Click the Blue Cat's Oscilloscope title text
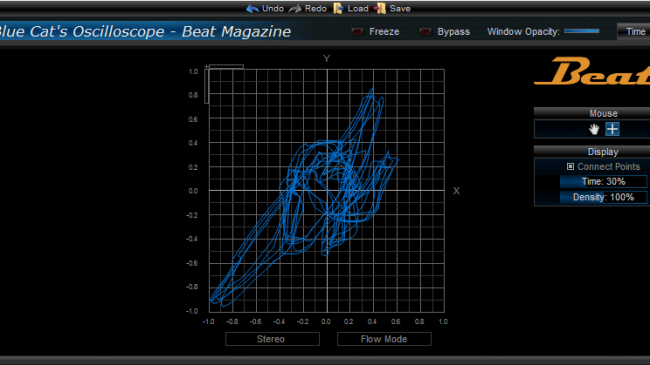 (145, 32)
